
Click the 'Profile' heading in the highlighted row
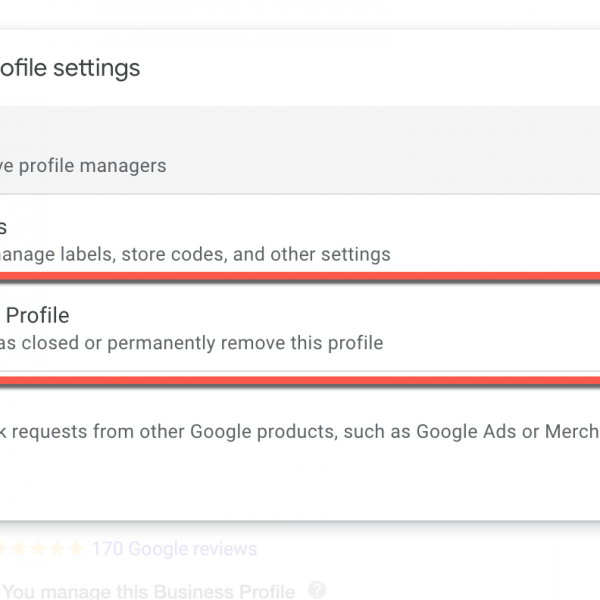(38, 316)
